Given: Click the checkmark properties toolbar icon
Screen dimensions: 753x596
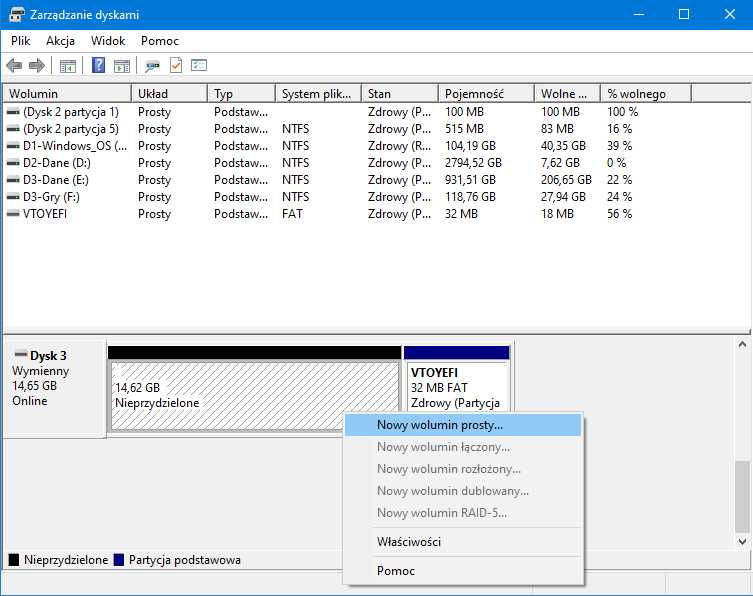Looking at the screenshot, I should point(176,66).
